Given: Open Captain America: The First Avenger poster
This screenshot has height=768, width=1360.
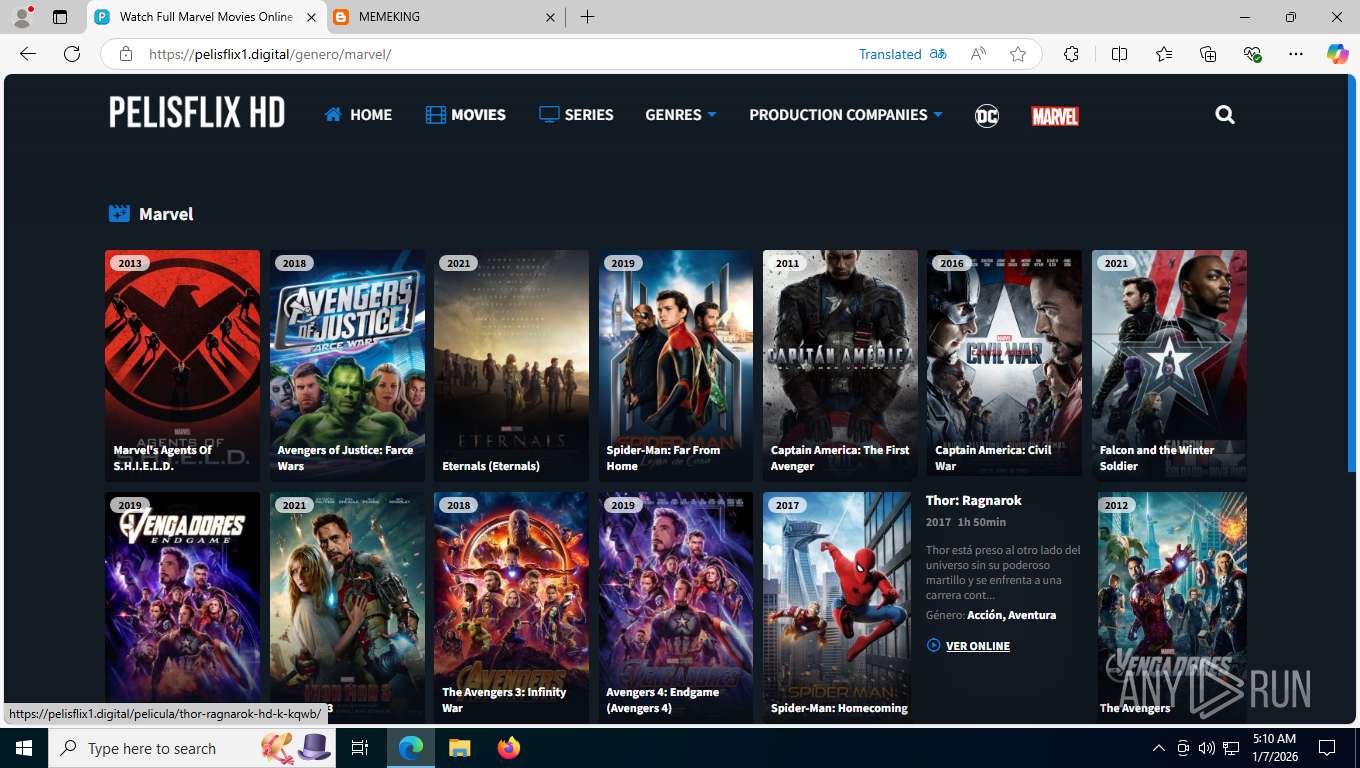Looking at the screenshot, I should [x=840, y=366].
